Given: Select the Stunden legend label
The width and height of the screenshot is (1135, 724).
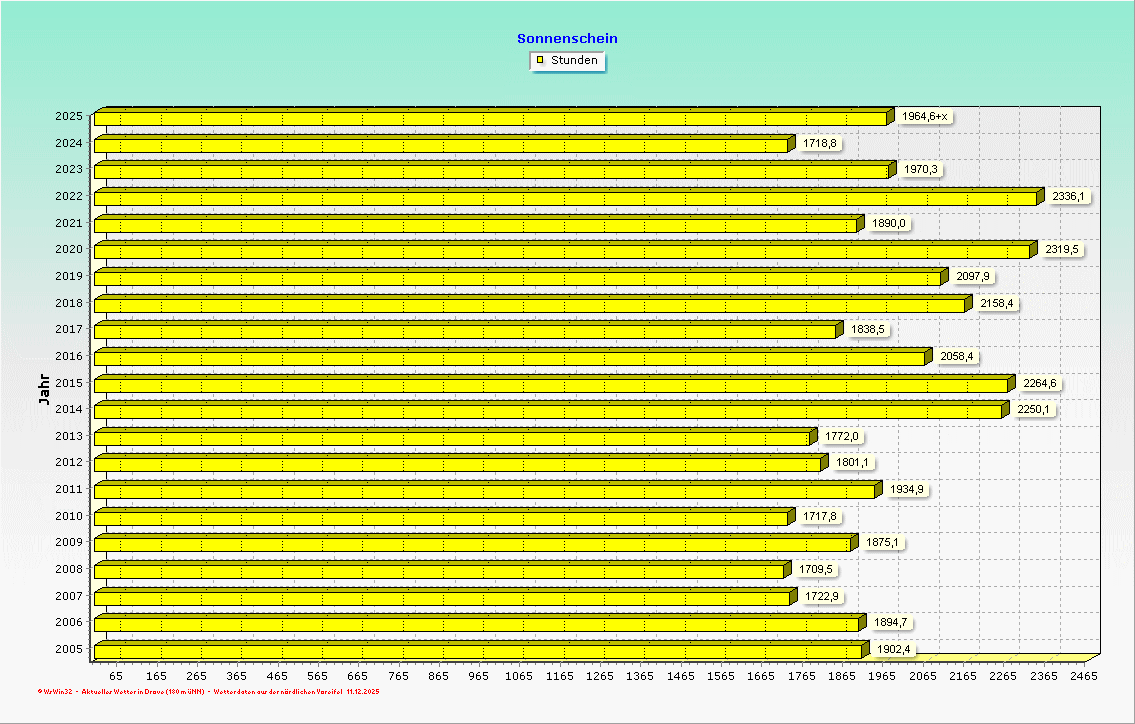Looking at the screenshot, I should (574, 60).
